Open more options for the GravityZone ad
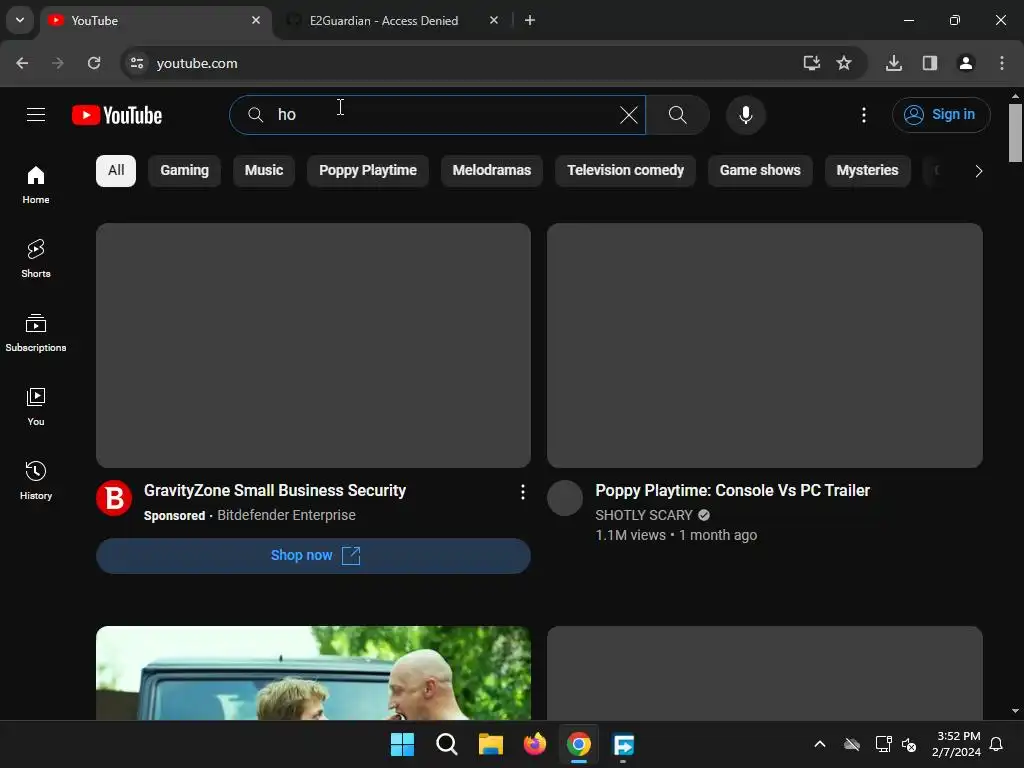The image size is (1024, 768). pos(522,492)
